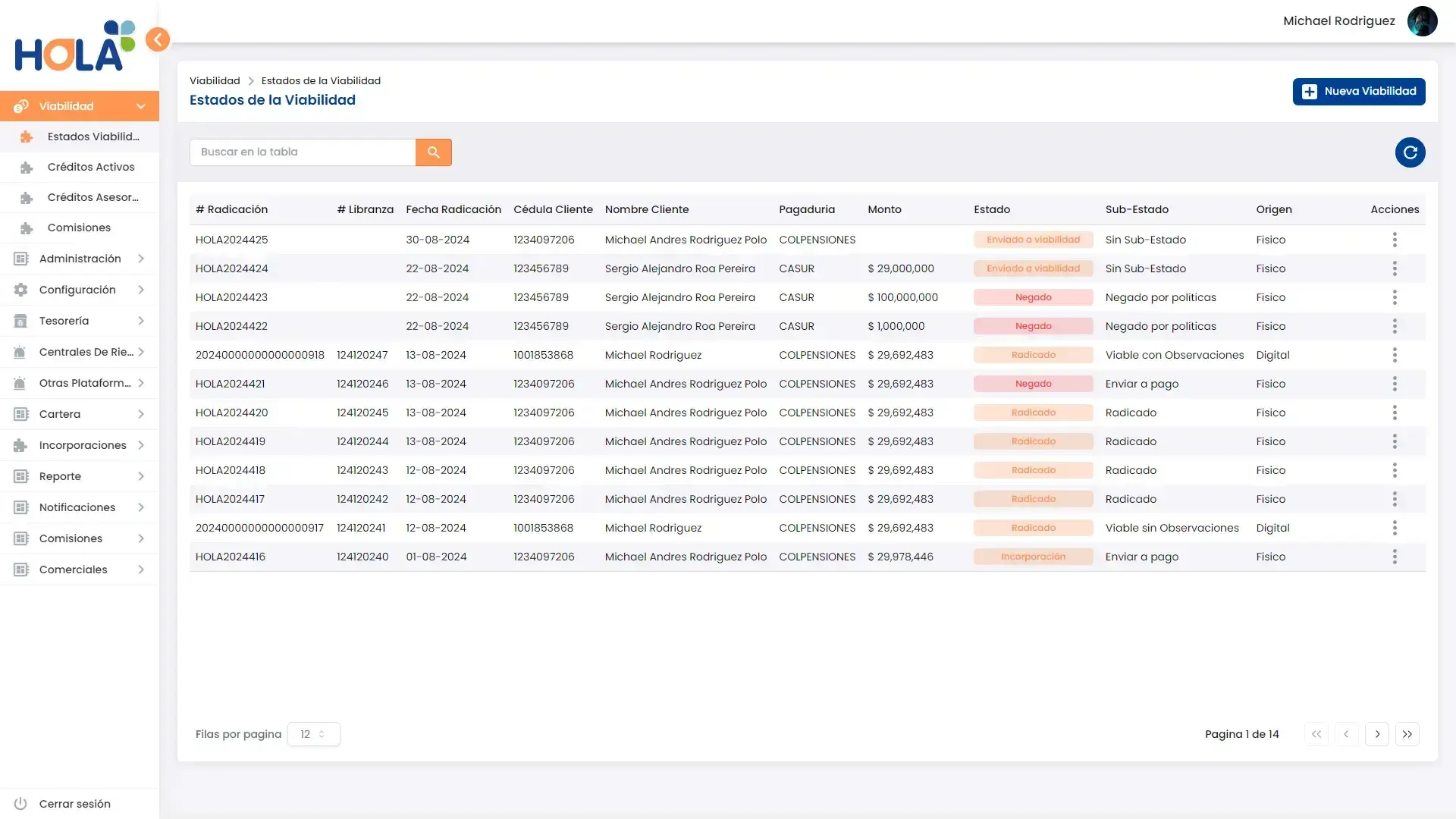
Task: Click the Buscar en la tabla field
Action: click(x=303, y=152)
